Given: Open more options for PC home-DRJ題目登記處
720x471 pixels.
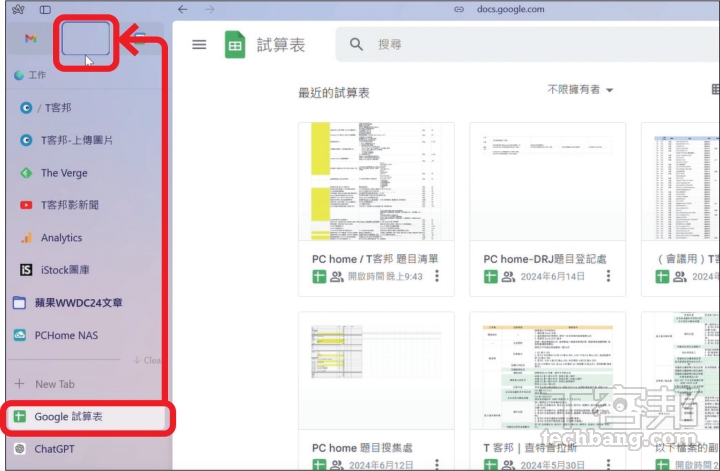Looking at the screenshot, I should tap(608, 276).
